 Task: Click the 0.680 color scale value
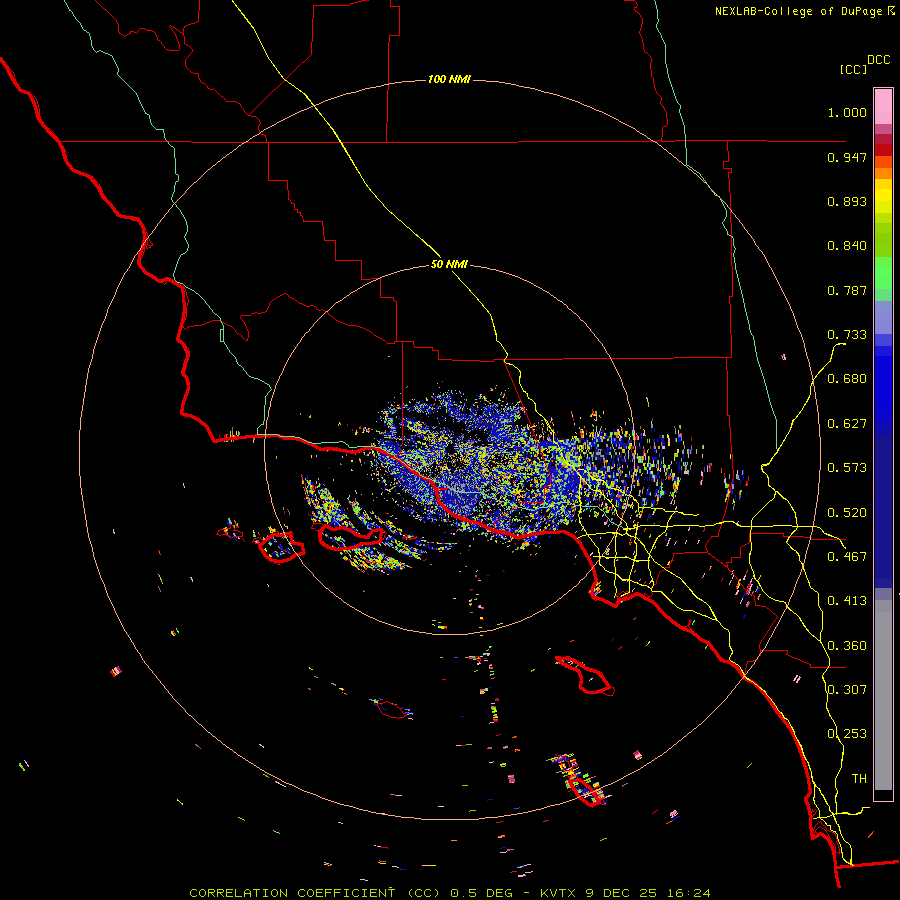pyautogui.click(x=847, y=379)
